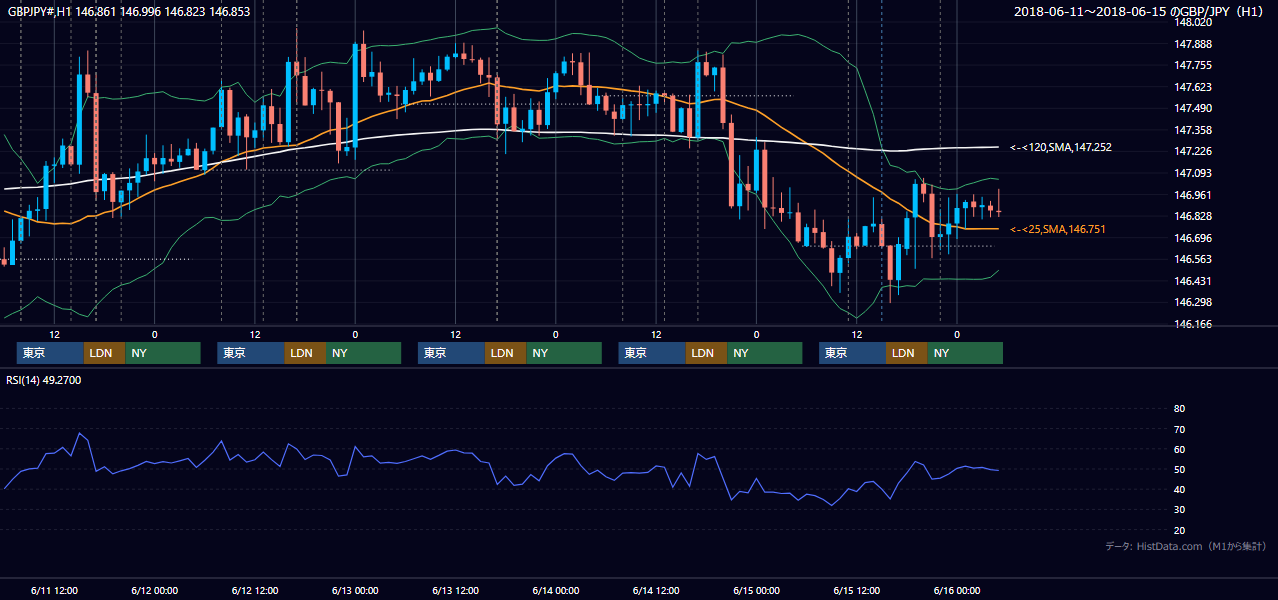This screenshot has width=1278, height=600.
Task: Click the HistData.com data credit text
Action: [1186, 546]
